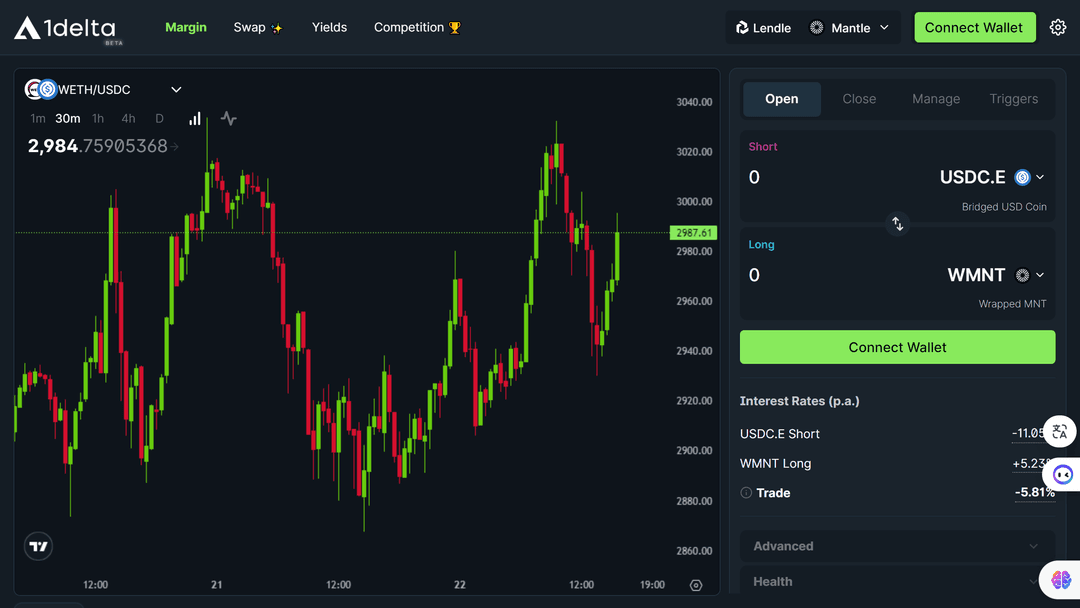Select the 30m timeframe
This screenshot has width=1080, height=608.
coord(68,118)
